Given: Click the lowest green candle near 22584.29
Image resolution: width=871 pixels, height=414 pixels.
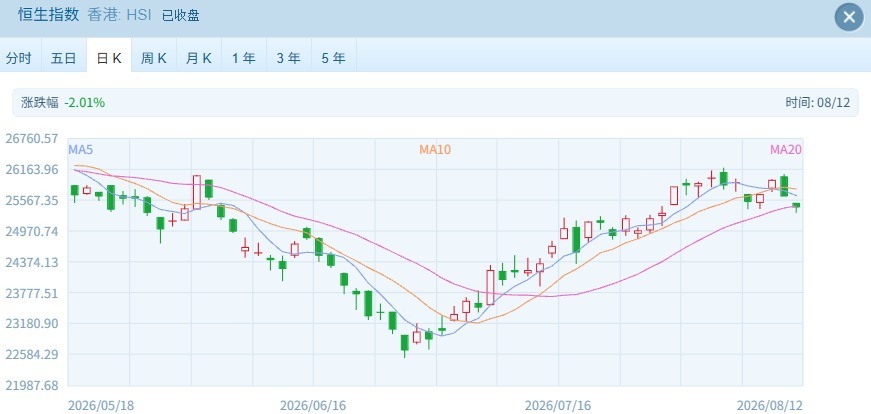Looking at the screenshot, I should tap(404, 343).
